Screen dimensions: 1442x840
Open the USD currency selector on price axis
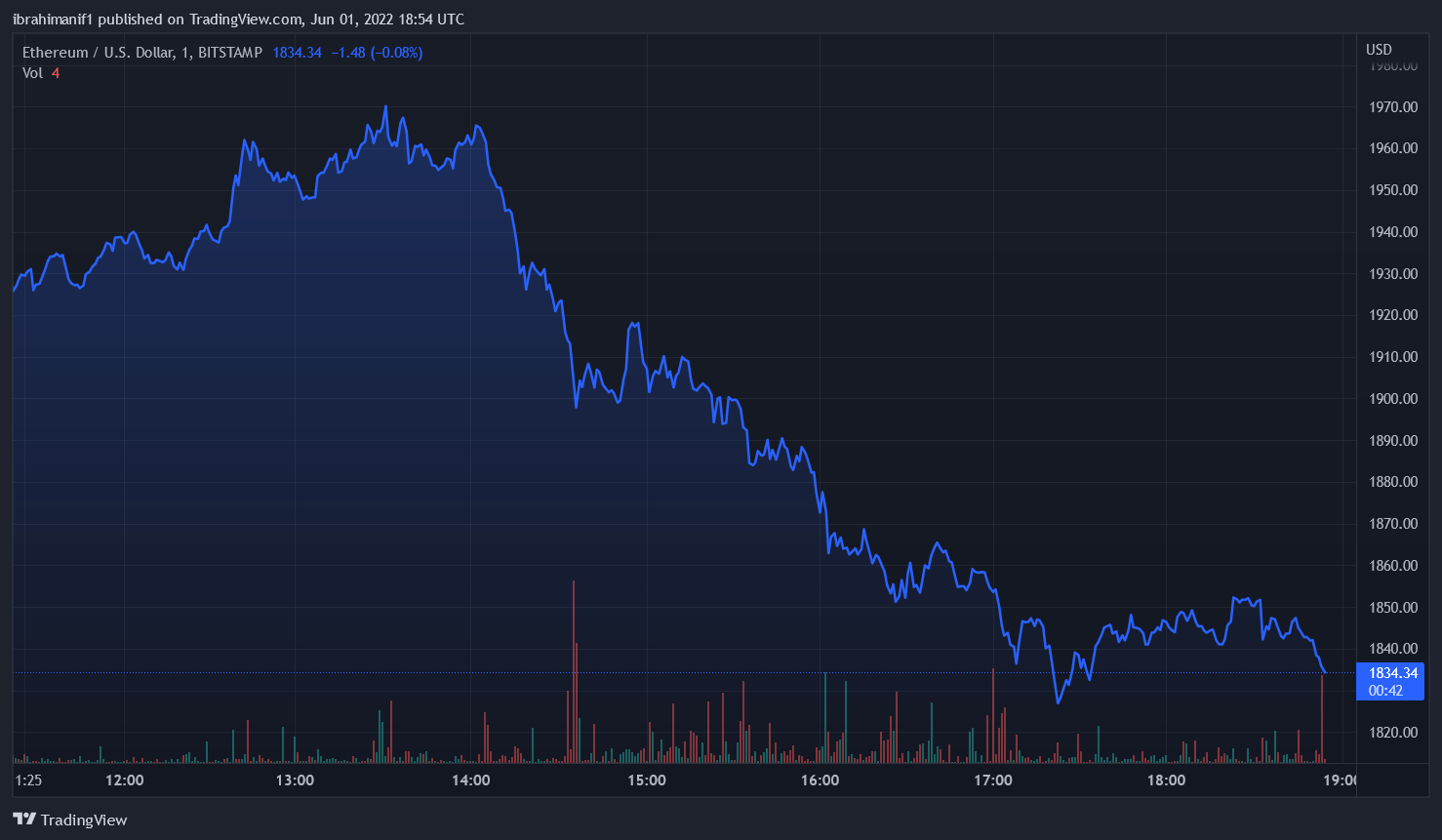coord(1379,50)
